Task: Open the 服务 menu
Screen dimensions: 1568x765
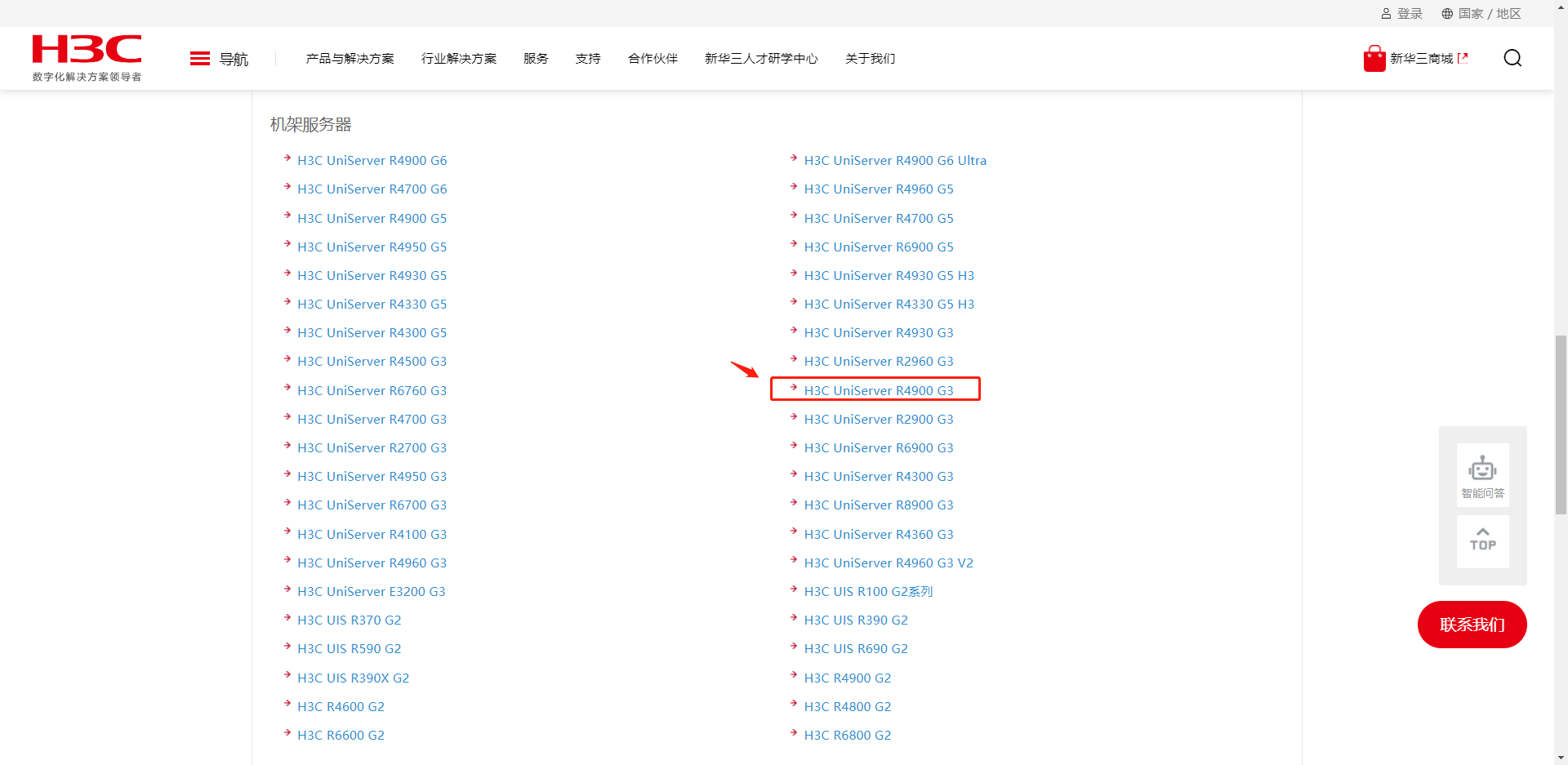Action: pyautogui.click(x=536, y=59)
